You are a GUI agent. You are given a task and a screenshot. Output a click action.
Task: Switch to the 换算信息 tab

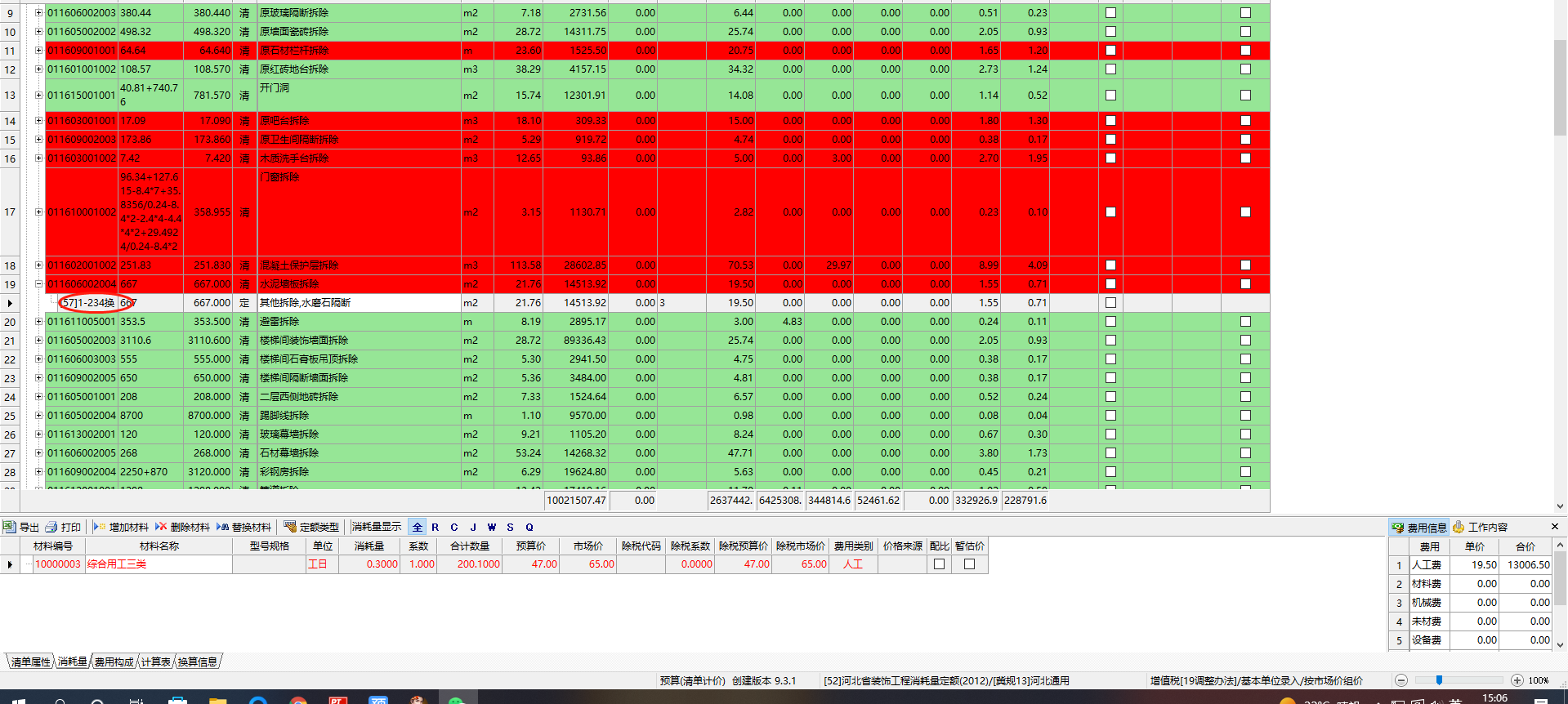198,662
